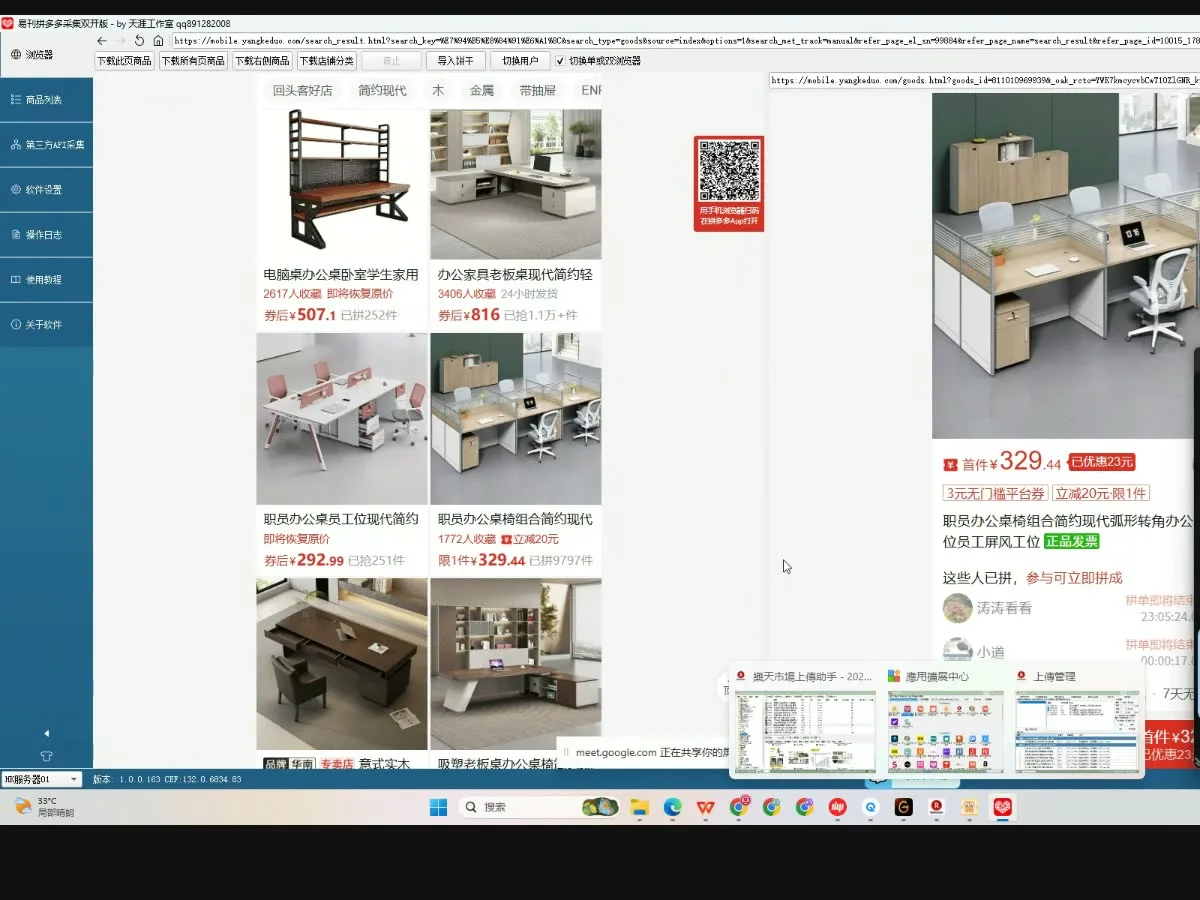Click the 正品发票 green badge
This screenshot has height=900, width=1200.
(1072, 541)
